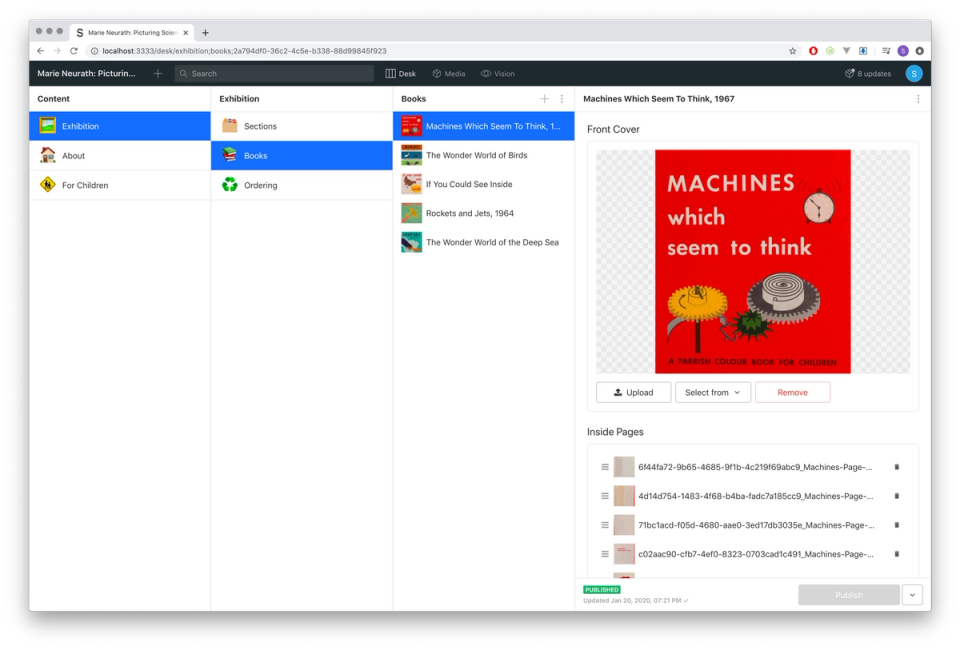Grab drag handle of 4d14d754 page row
This screenshot has width=960, height=650.
[605, 496]
